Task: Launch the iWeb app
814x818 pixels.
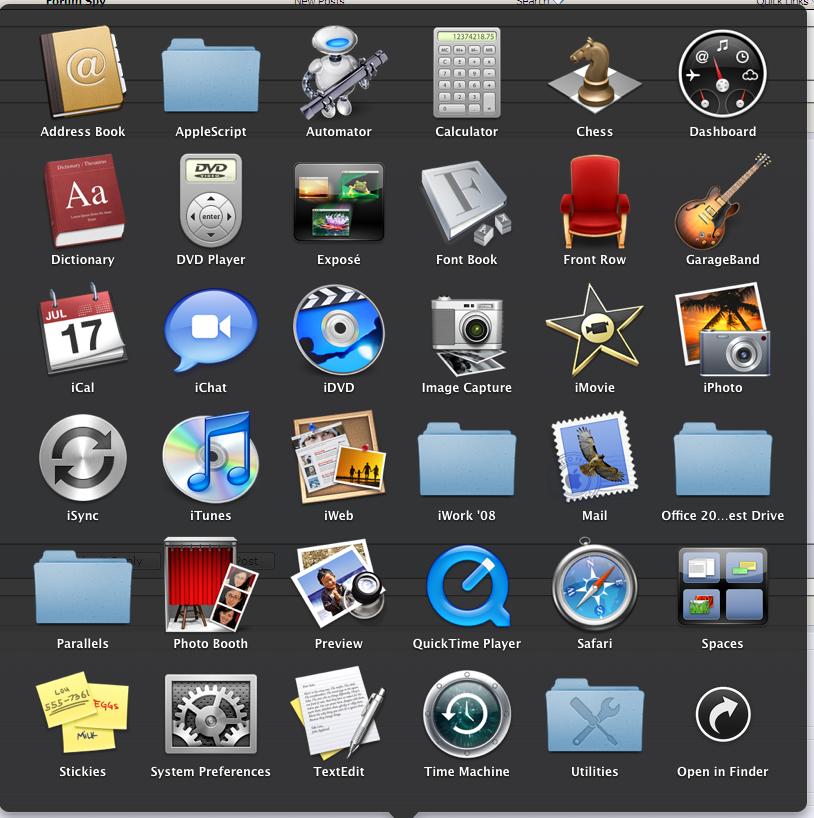Action: (x=339, y=457)
